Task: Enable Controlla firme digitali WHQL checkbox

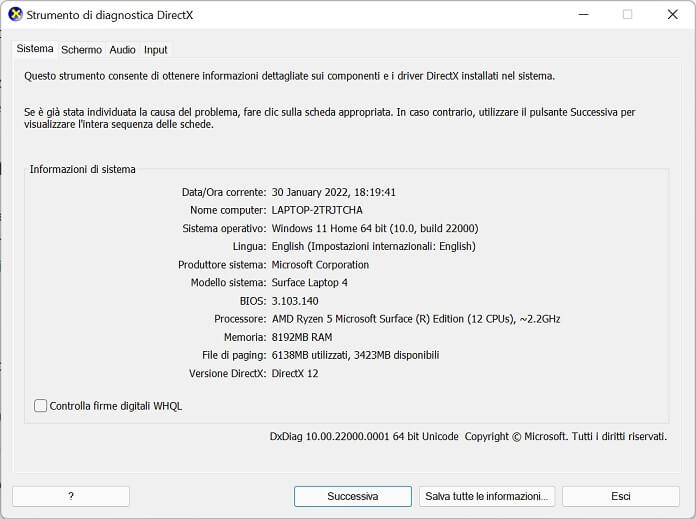Action: (40, 406)
